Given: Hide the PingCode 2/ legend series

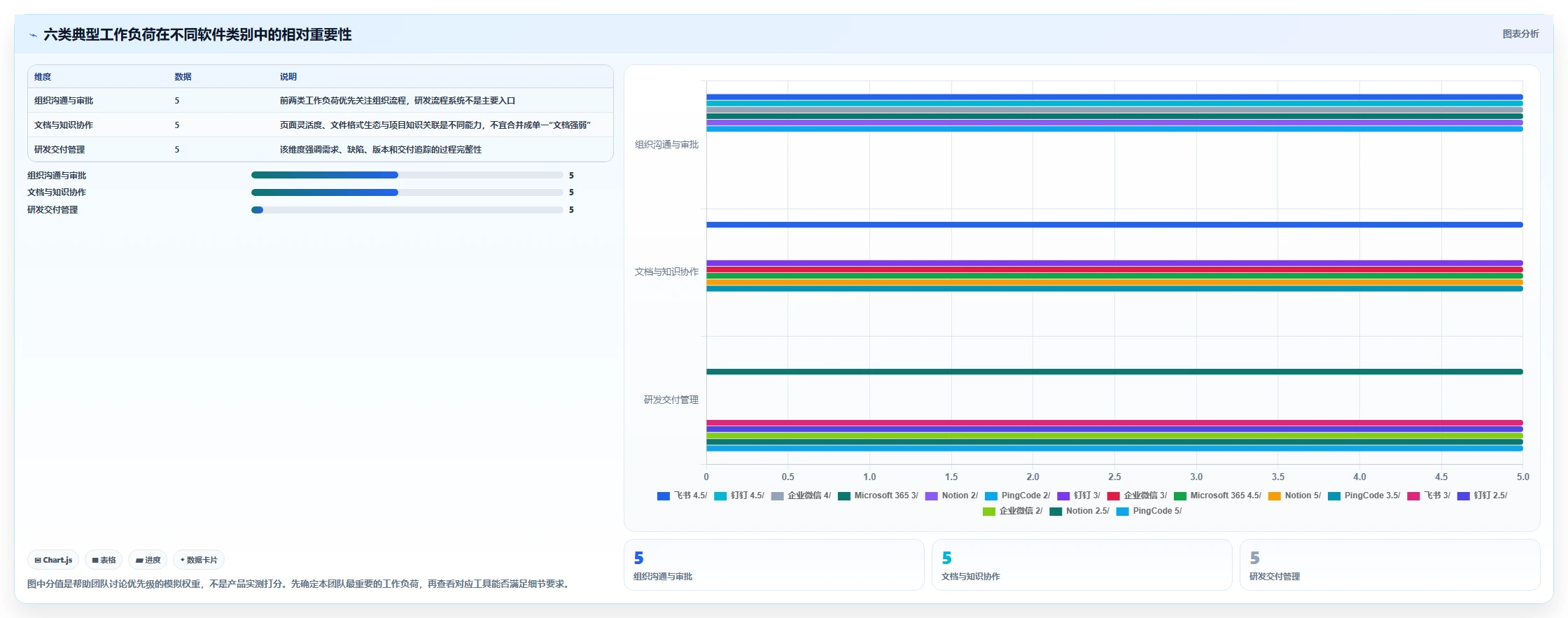Looking at the screenshot, I should [1017, 496].
